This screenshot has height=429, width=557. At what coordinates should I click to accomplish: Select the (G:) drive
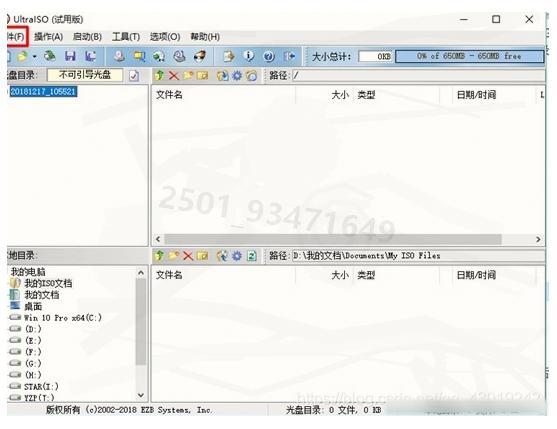pyautogui.click(x=33, y=363)
